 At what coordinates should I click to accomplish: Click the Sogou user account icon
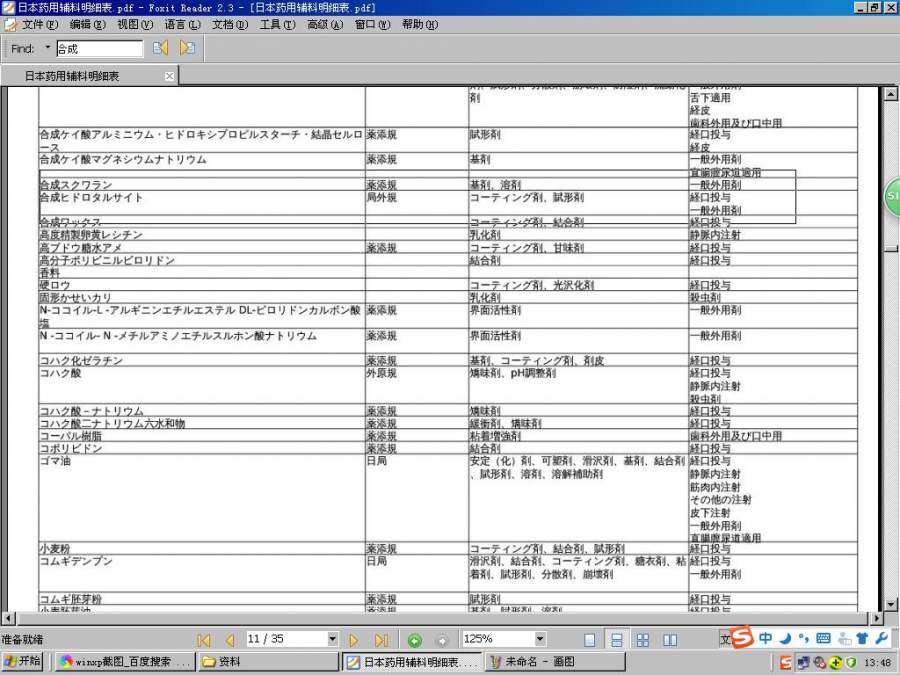click(x=844, y=638)
